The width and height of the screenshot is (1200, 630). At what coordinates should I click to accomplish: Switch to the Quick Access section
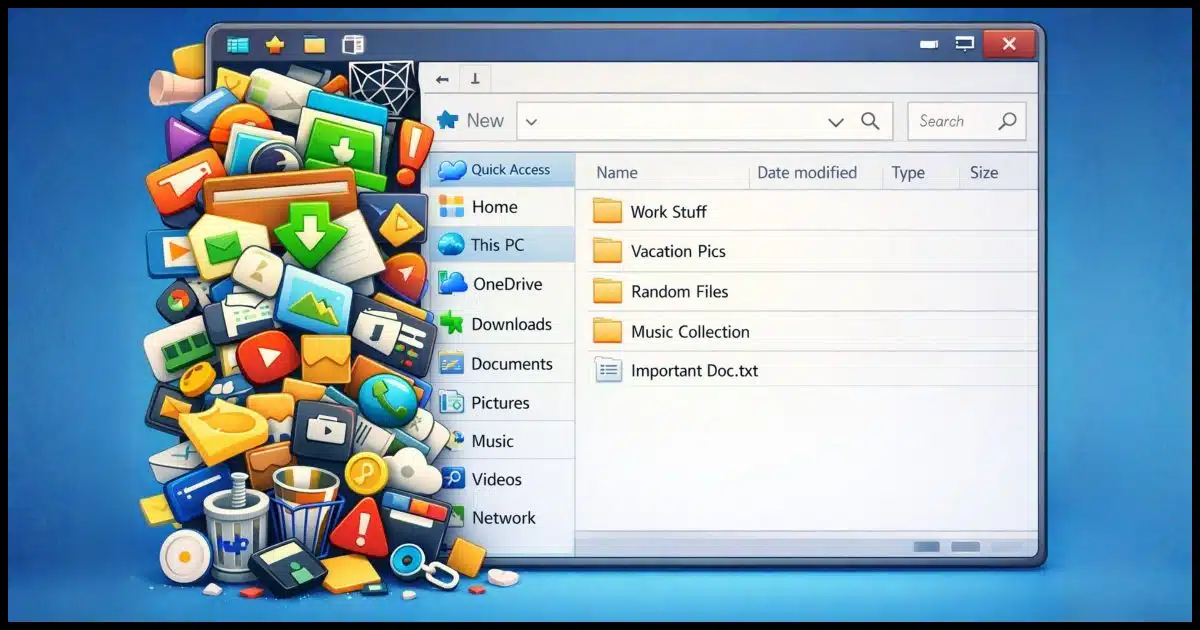511,169
